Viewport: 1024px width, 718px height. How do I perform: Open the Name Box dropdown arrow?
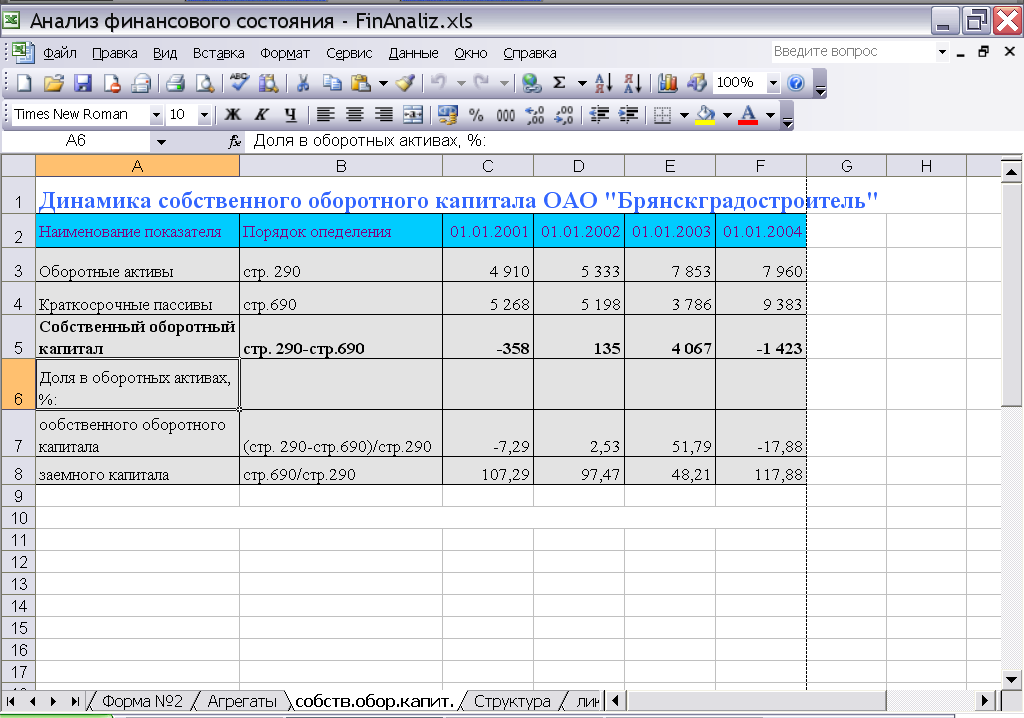coord(161,141)
